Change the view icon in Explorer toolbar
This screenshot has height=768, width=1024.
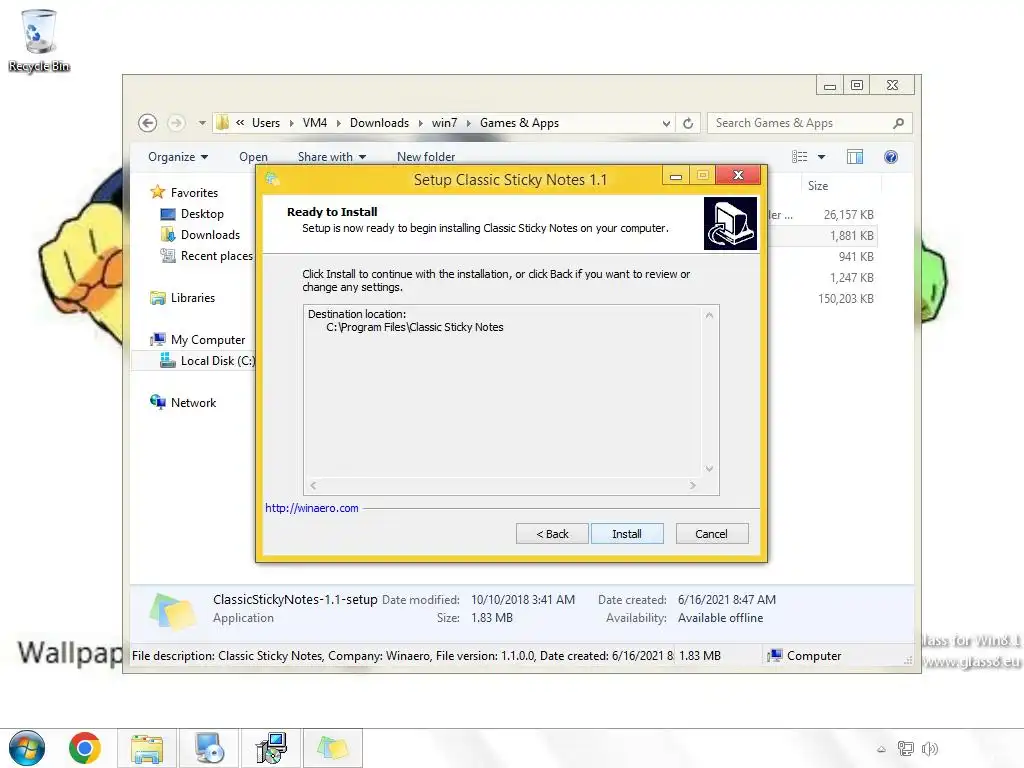tap(799, 157)
